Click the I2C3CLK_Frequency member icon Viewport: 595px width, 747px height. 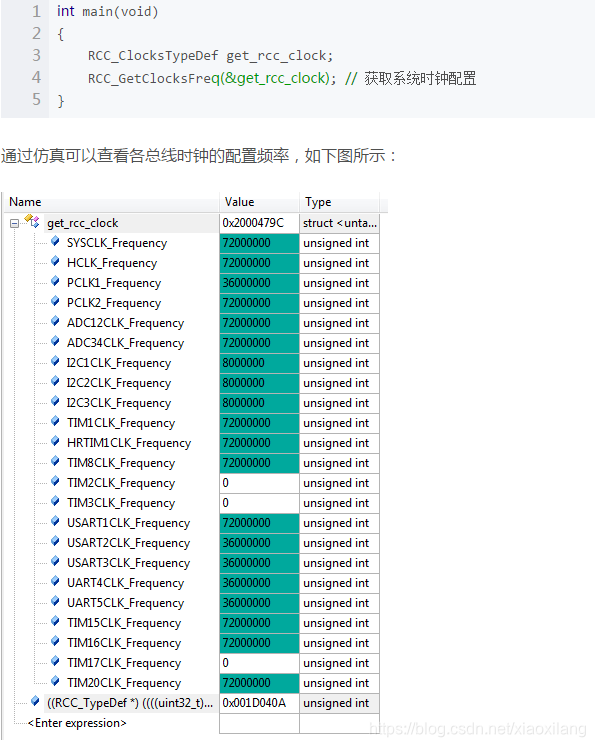55,402
